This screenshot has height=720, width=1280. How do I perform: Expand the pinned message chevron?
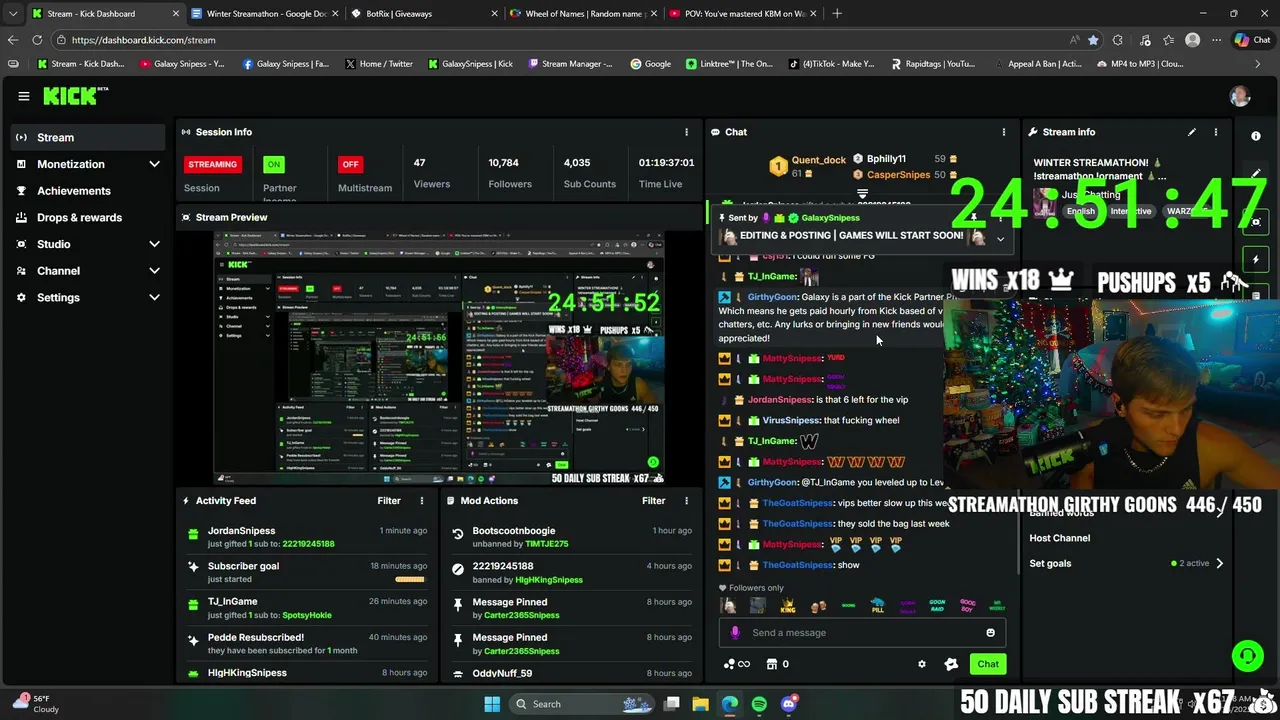click(x=1000, y=239)
